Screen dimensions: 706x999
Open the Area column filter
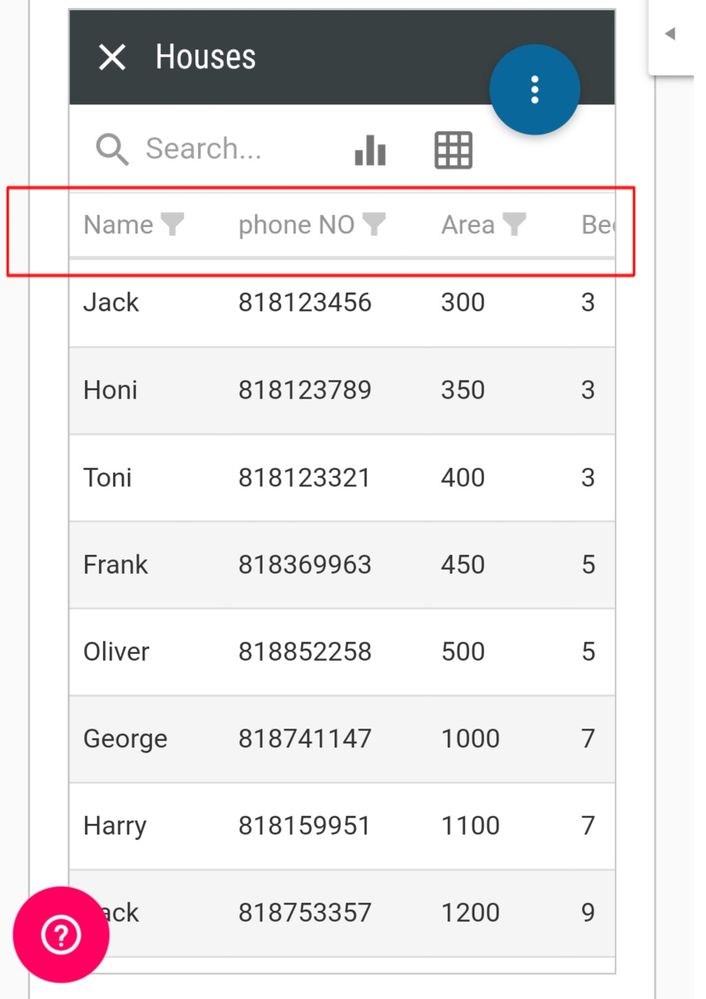(x=514, y=224)
